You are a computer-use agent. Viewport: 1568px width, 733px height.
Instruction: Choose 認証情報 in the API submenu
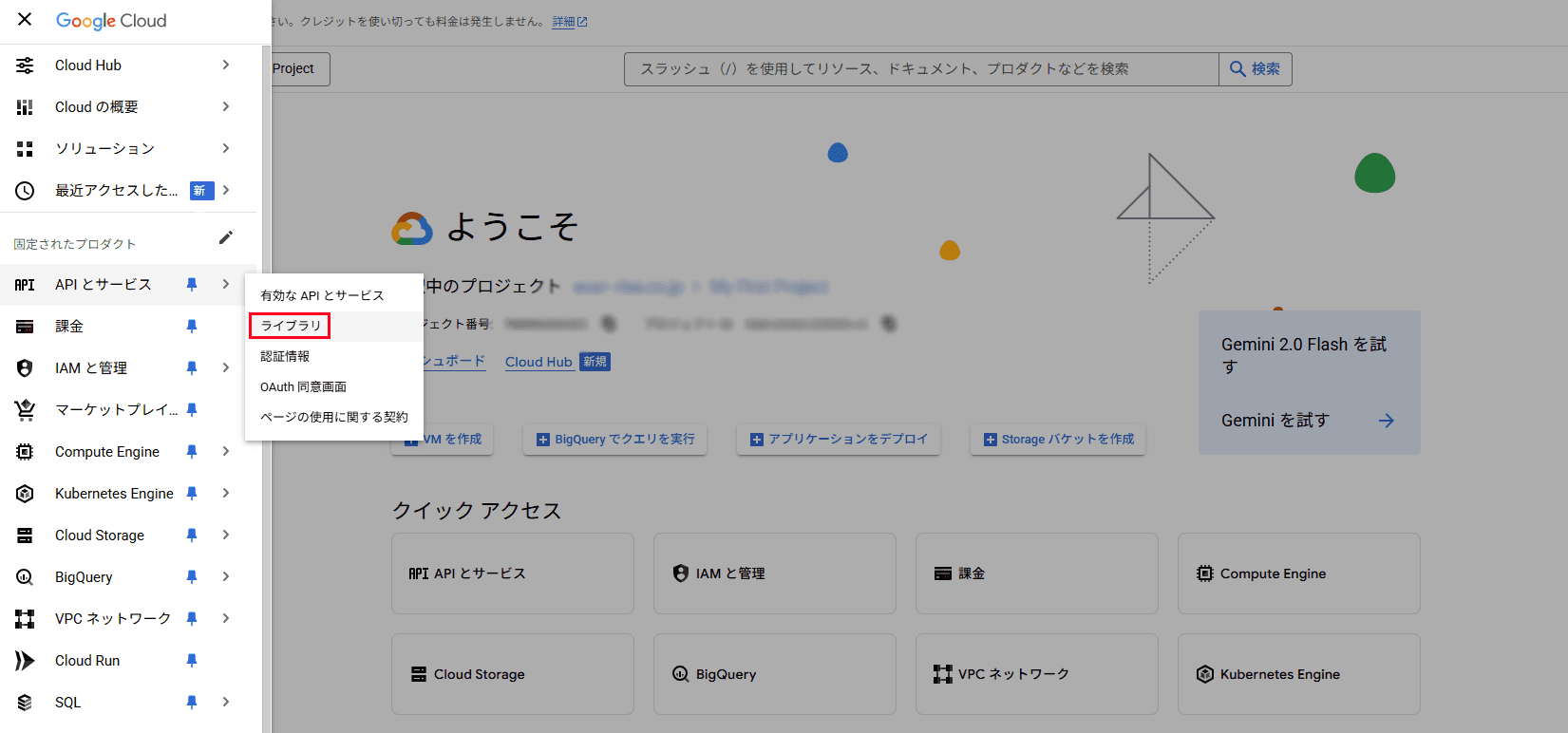click(334, 356)
